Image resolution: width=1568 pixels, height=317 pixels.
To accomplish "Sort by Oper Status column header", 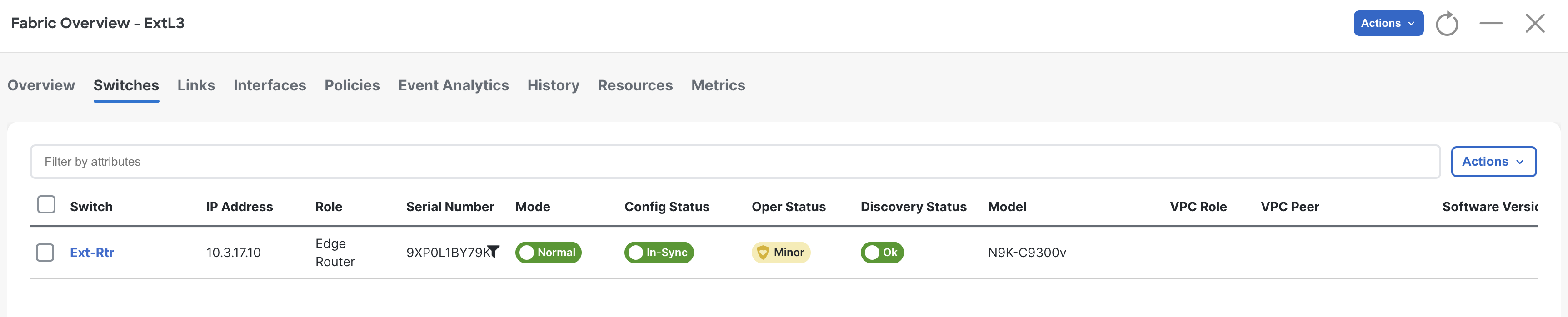I will tap(788, 207).
